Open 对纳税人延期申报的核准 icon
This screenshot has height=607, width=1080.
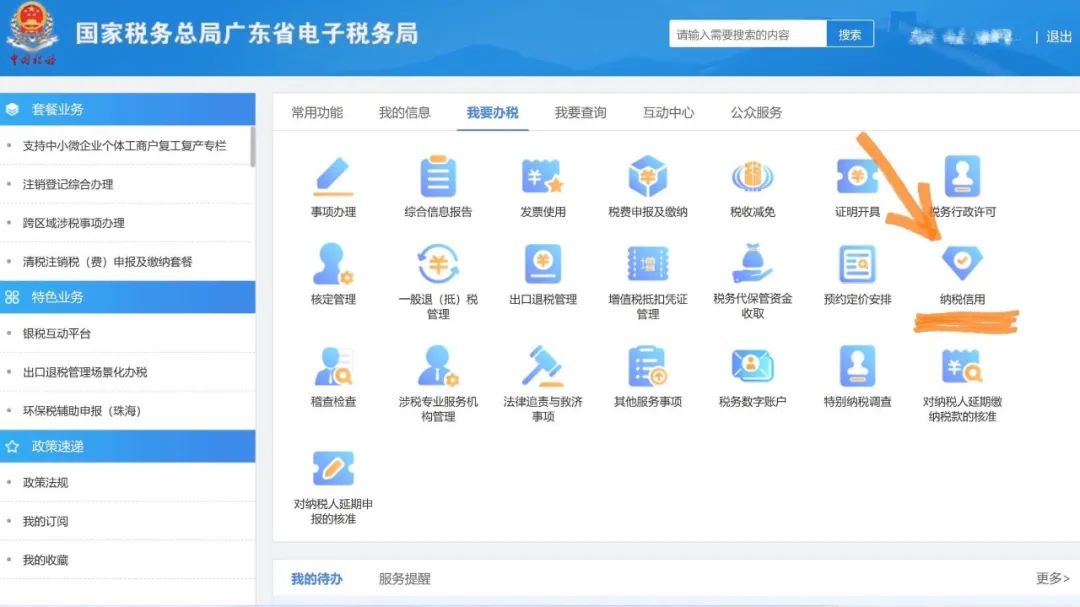click(x=333, y=469)
